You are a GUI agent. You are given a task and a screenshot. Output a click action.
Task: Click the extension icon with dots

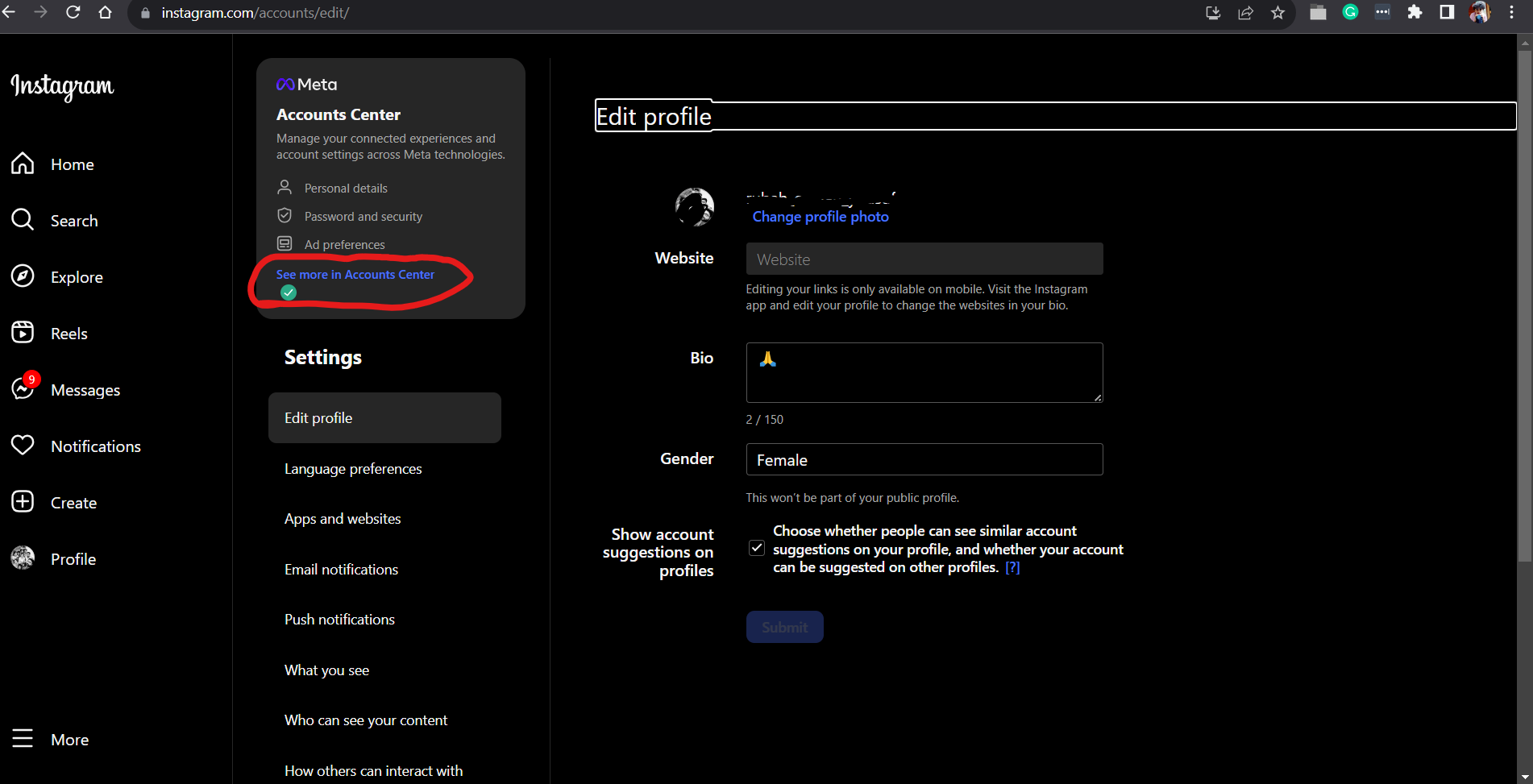click(1382, 12)
